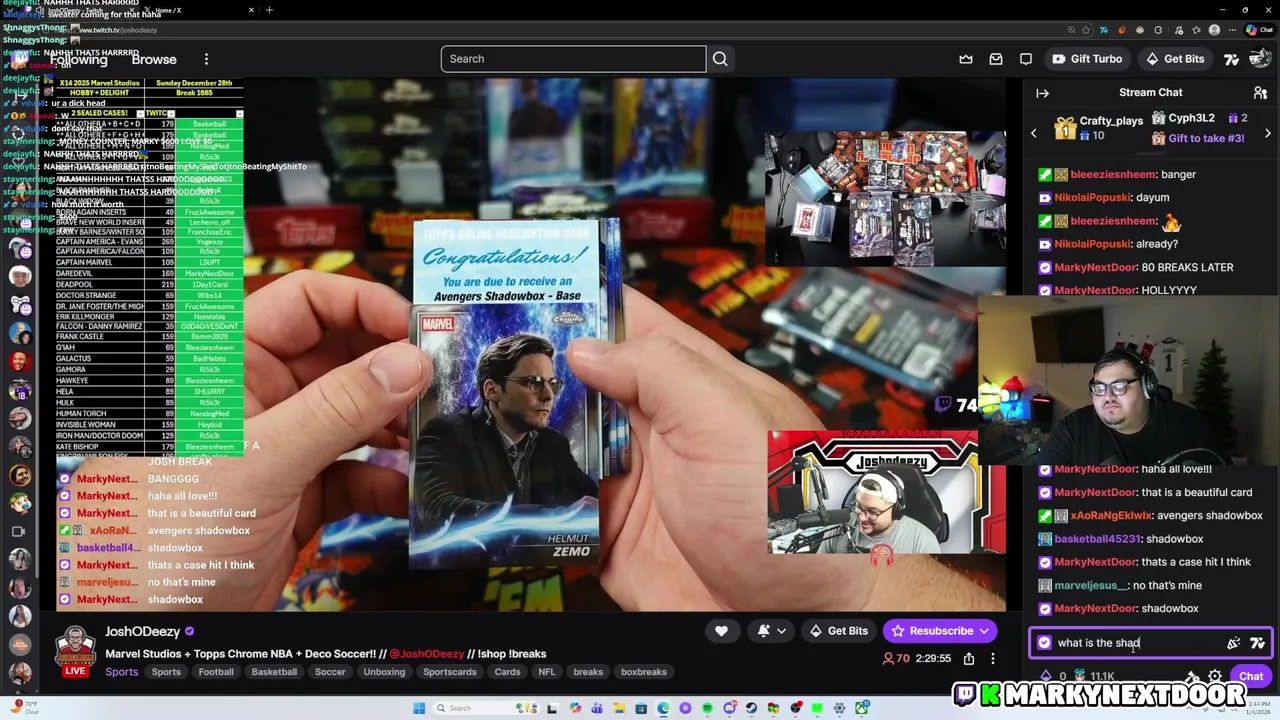The width and height of the screenshot is (1280, 720).
Task: Click the purple Chat send button
Action: [1251, 676]
